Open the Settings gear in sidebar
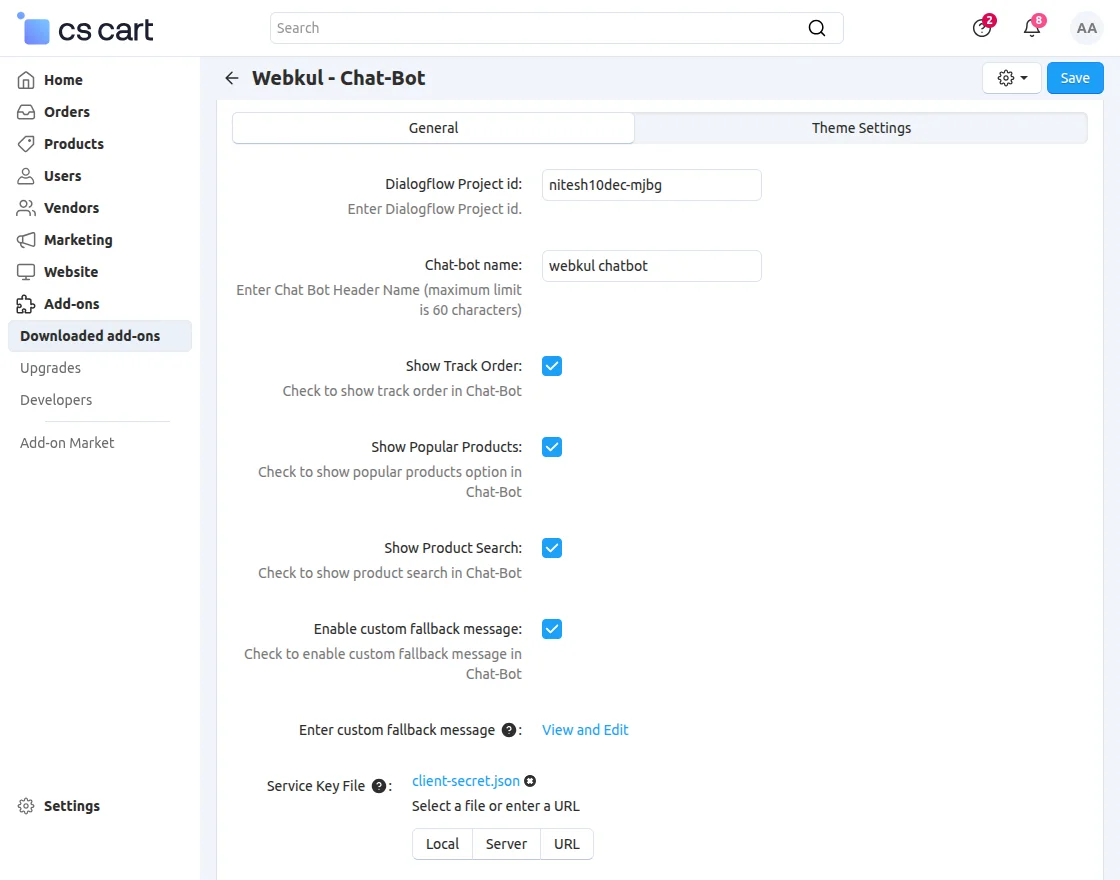Viewport: 1120px width, 880px height. click(x=26, y=806)
